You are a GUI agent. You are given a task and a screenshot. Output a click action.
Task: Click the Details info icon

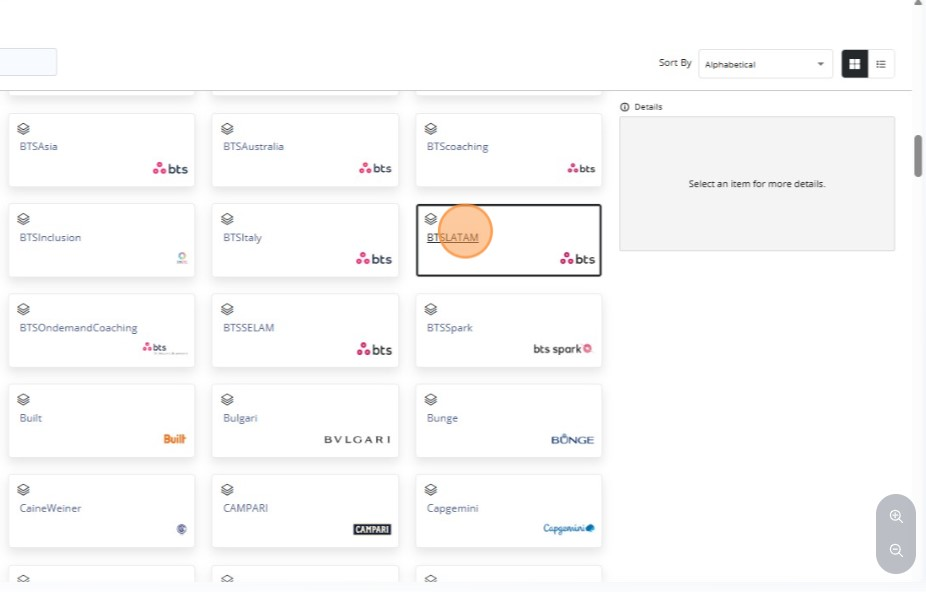(625, 107)
